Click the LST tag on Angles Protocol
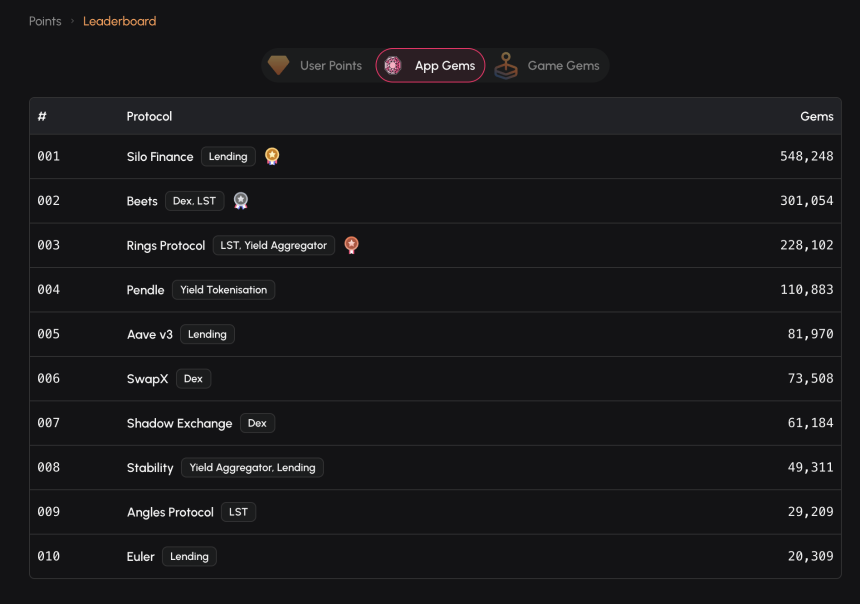 (239, 512)
